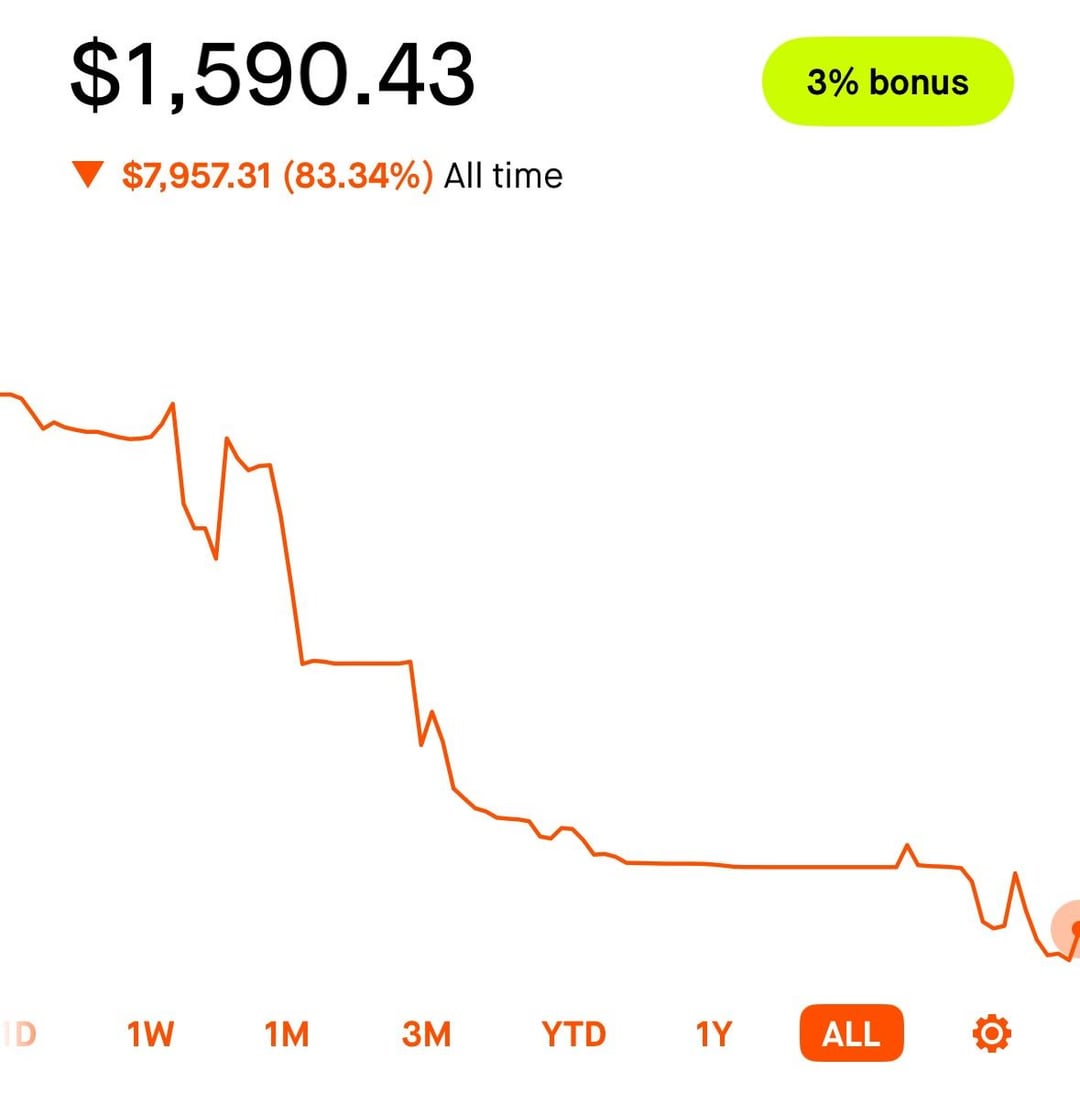Image resolution: width=1080 pixels, height=1103 pixels.
Task: Tap the current-value dot at chart's end
Action: point(1075,928)
